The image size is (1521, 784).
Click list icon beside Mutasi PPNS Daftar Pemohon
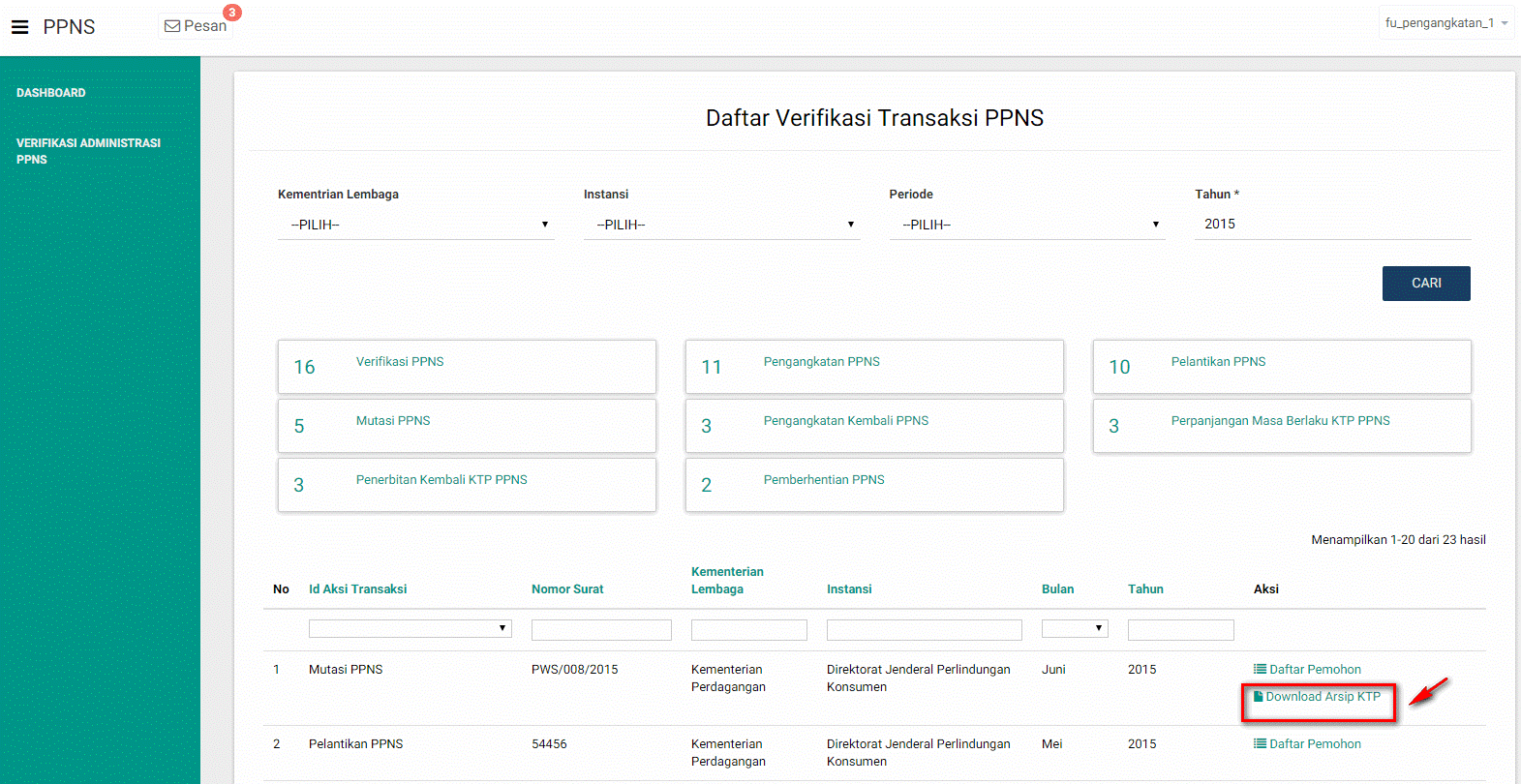click(x=1260, y=669)
